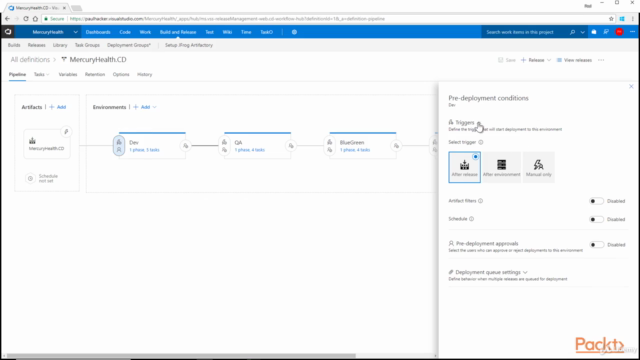Click the red user avatar
Image resolution: width=640 pixels, height=360 pixels.
(x=619, y=32)
